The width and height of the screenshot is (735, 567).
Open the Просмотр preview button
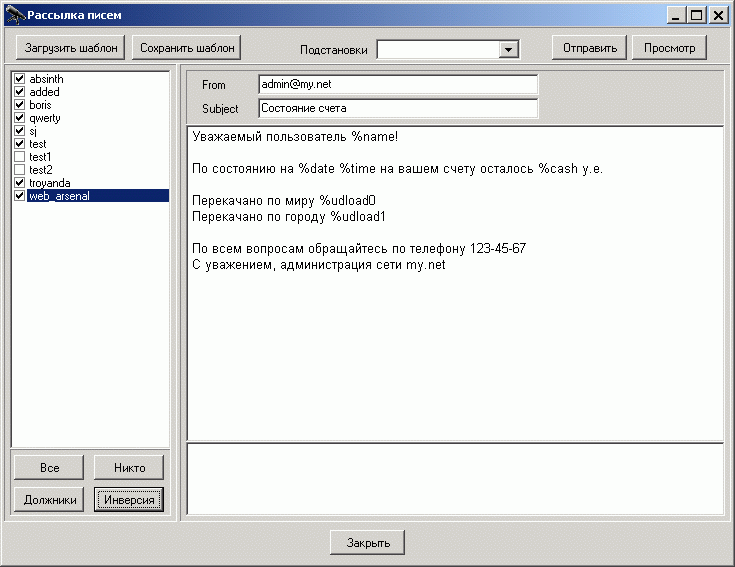coord(669,47)
